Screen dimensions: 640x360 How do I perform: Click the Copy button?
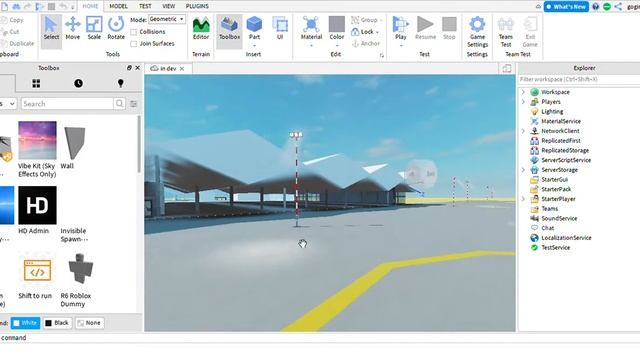click(12, 20)
